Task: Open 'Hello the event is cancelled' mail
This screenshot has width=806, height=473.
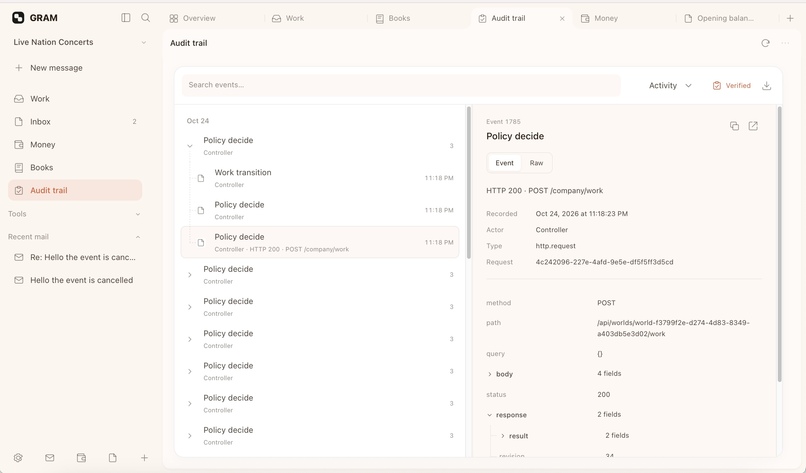Action: 75,280
